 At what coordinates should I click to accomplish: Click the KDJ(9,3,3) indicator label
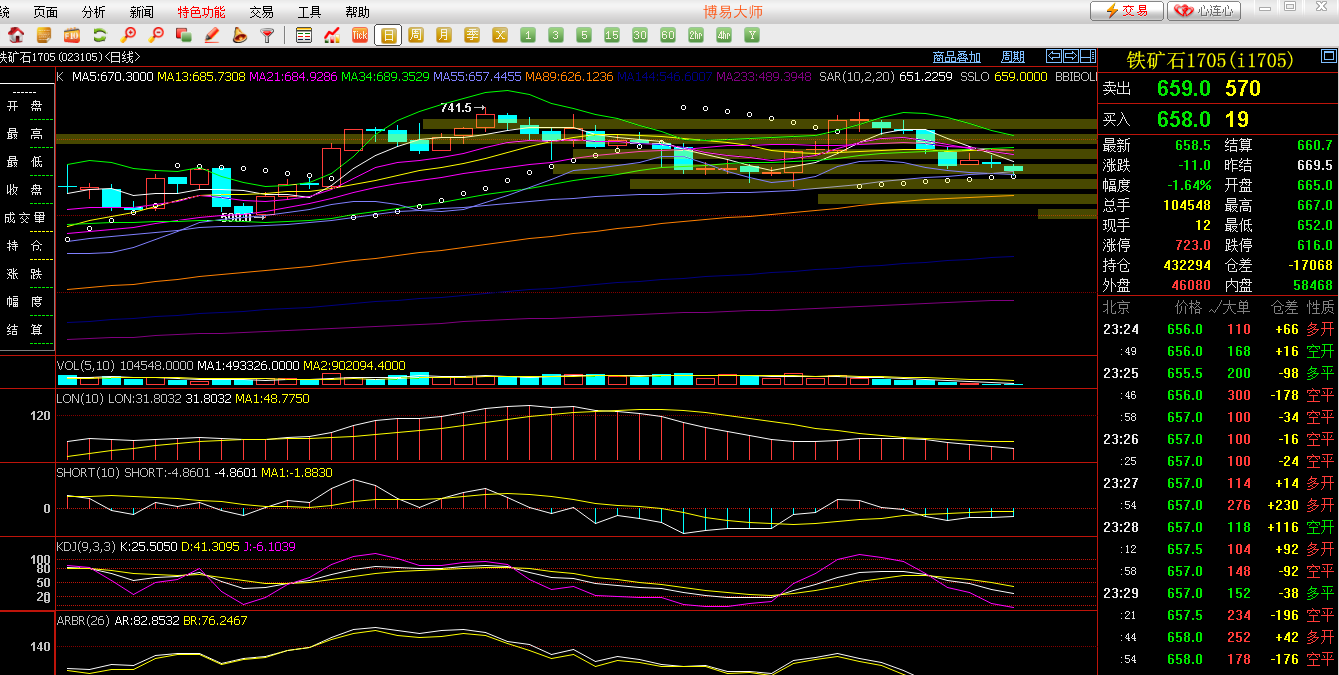[x=86, y=546]
